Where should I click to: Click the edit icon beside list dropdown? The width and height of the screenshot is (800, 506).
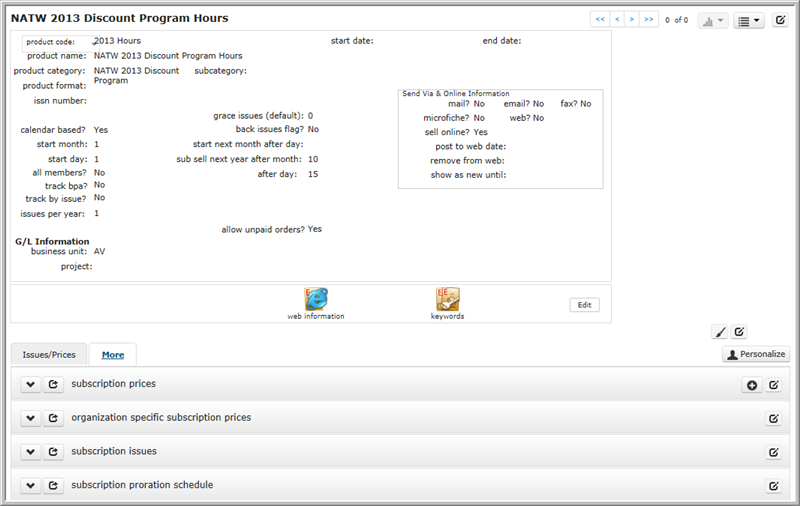point(780,20)
